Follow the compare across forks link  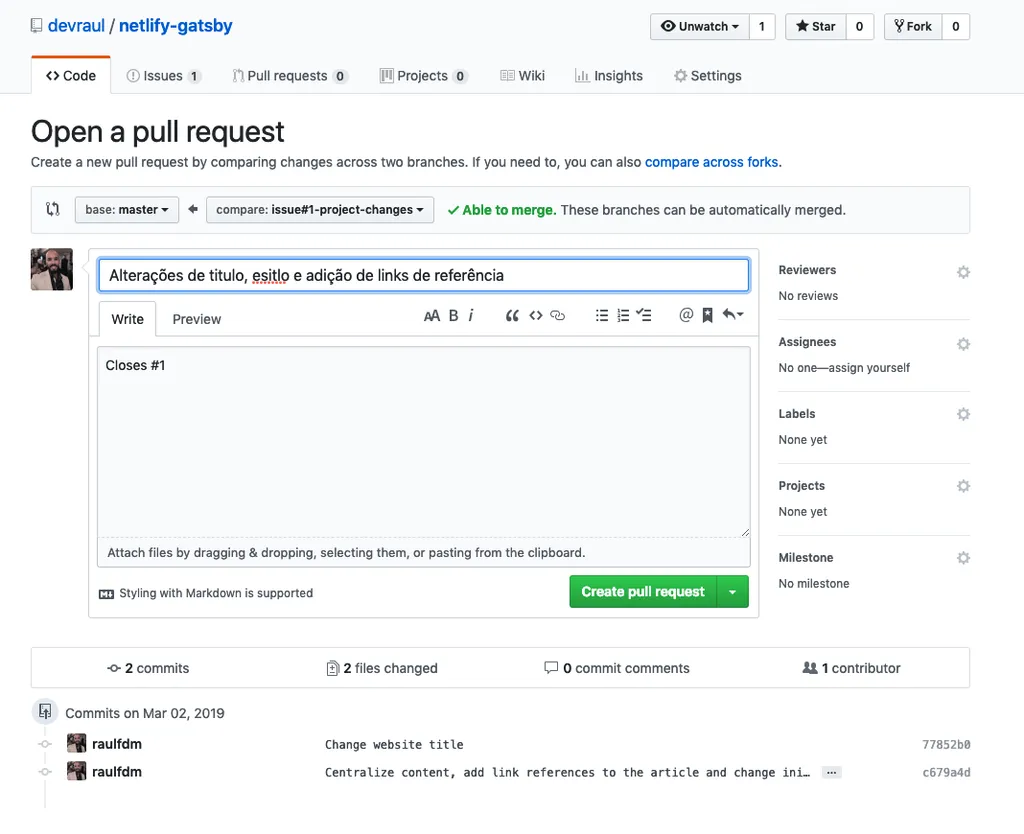[x=712, y=162]
